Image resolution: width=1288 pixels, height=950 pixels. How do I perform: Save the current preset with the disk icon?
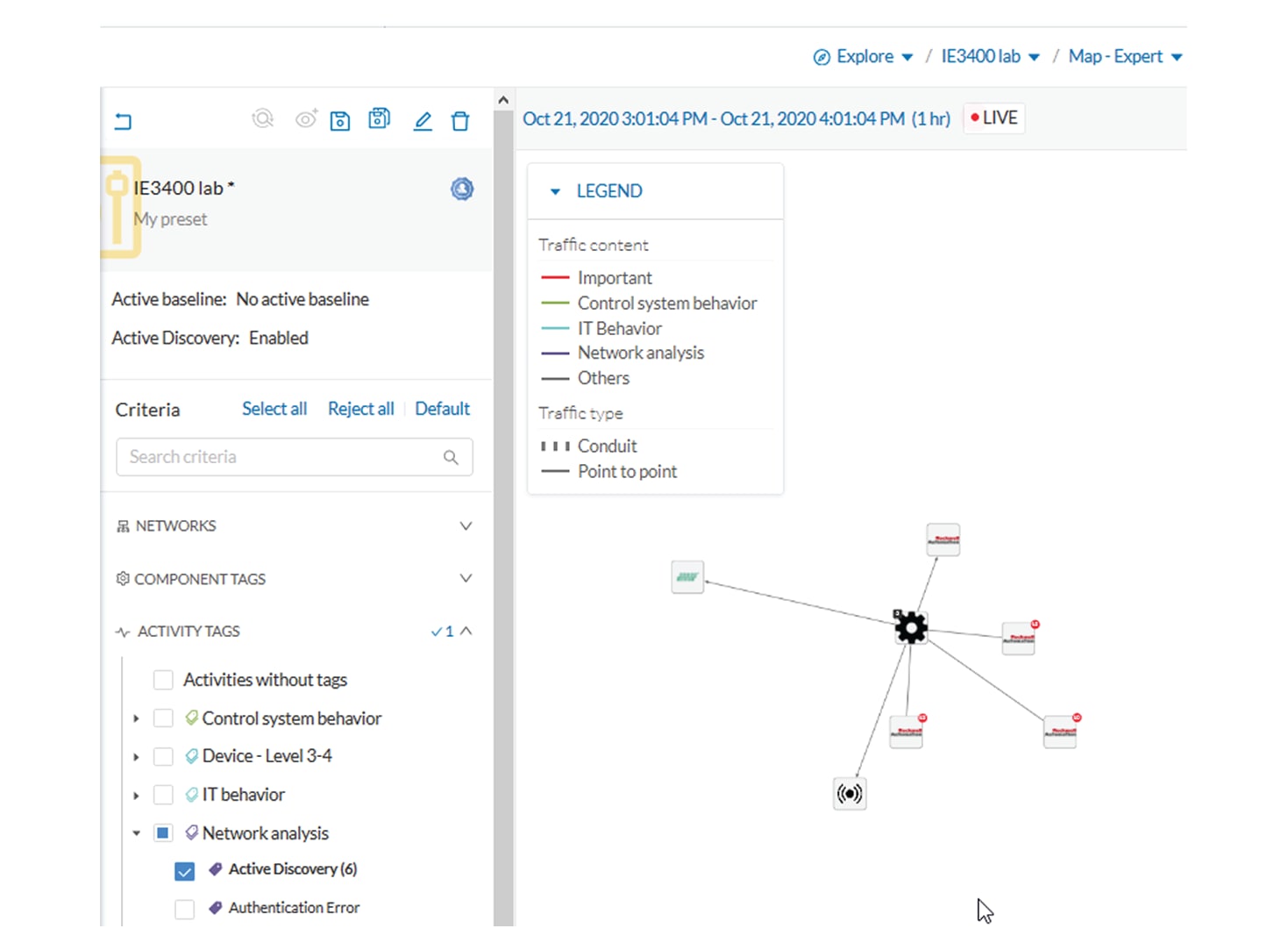coord(340,121)
